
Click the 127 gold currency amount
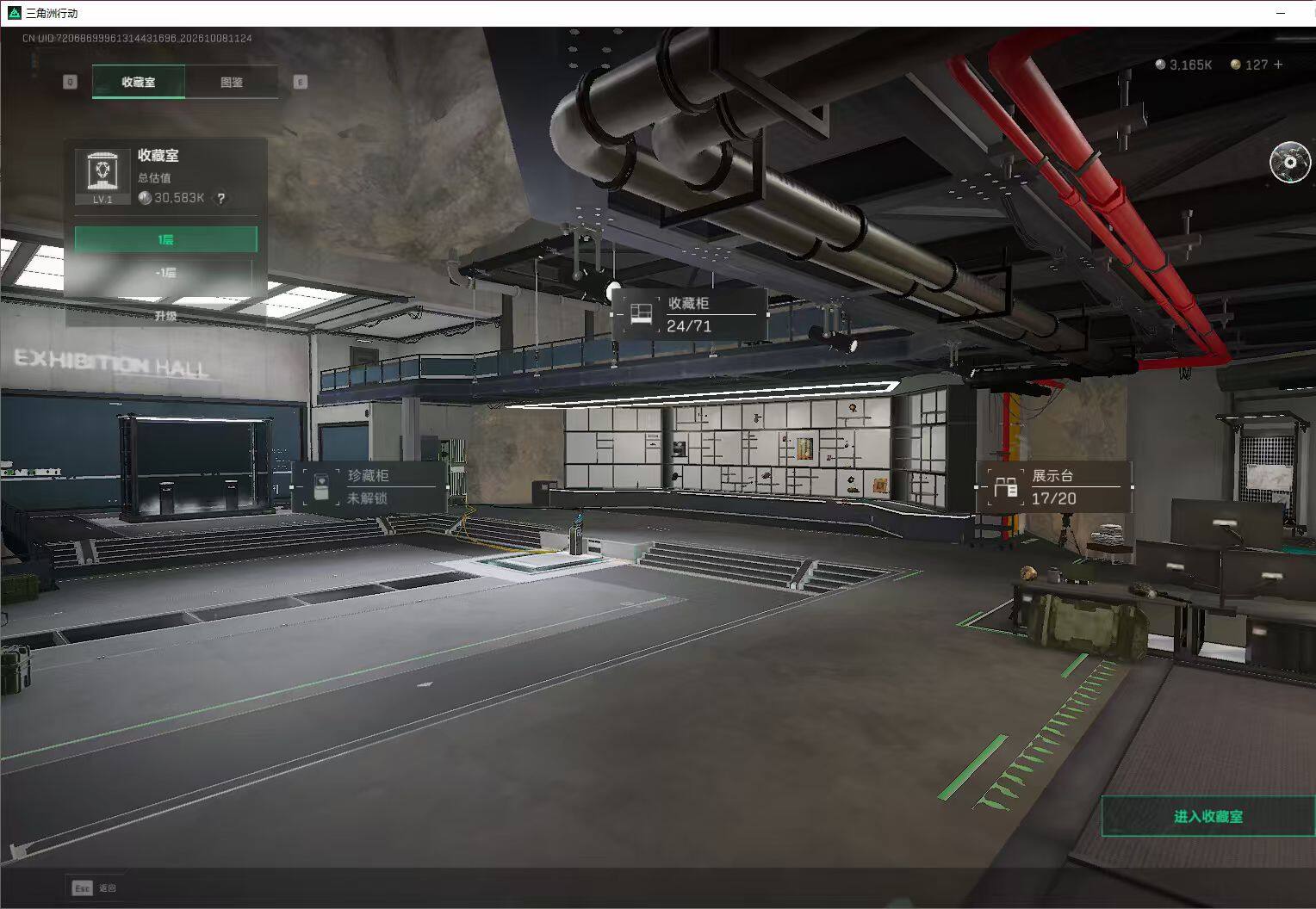click(1257, 65)
